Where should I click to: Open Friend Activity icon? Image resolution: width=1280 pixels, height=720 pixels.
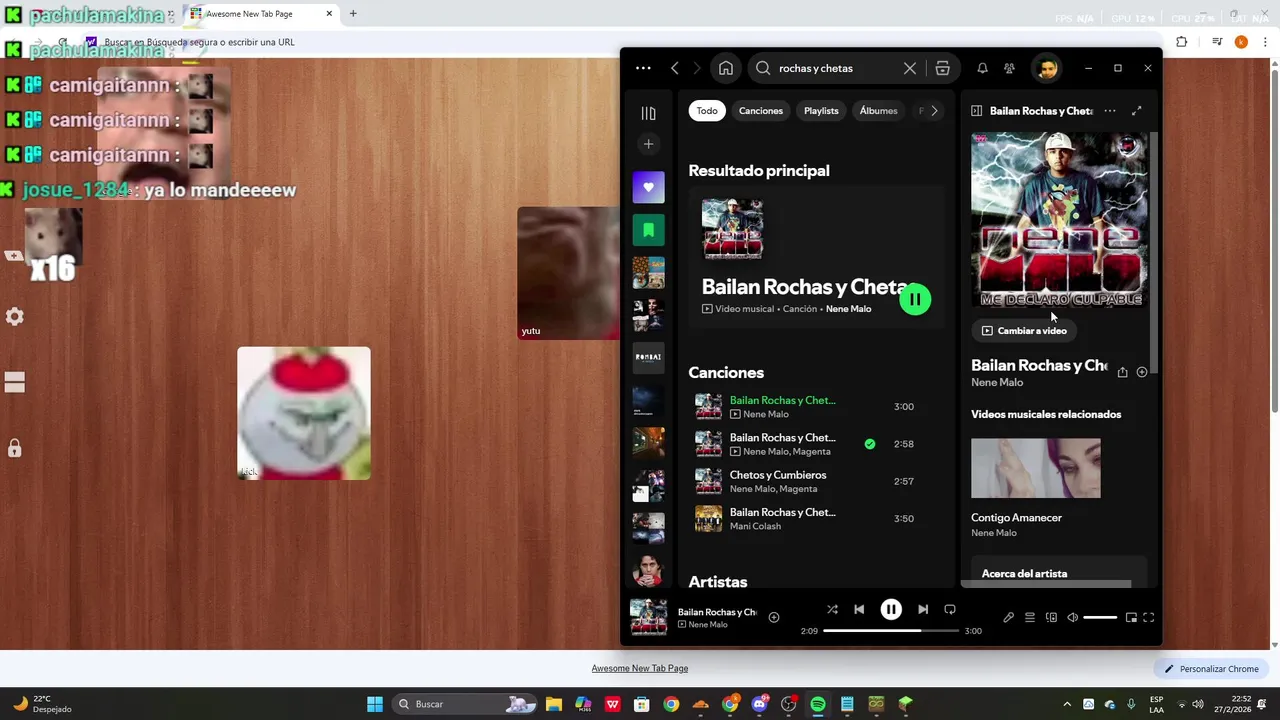click(x=1009, y=68)
